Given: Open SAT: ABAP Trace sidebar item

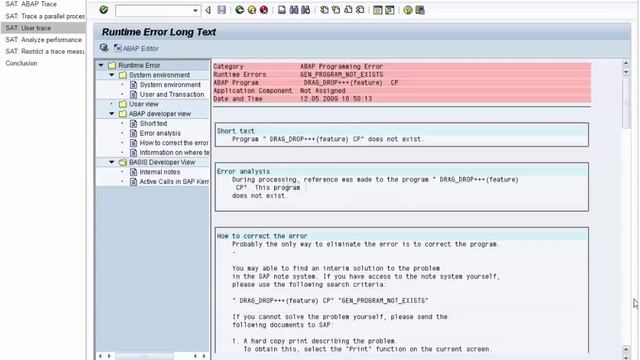Looking at the screenshot, I should tap(31, 4).
